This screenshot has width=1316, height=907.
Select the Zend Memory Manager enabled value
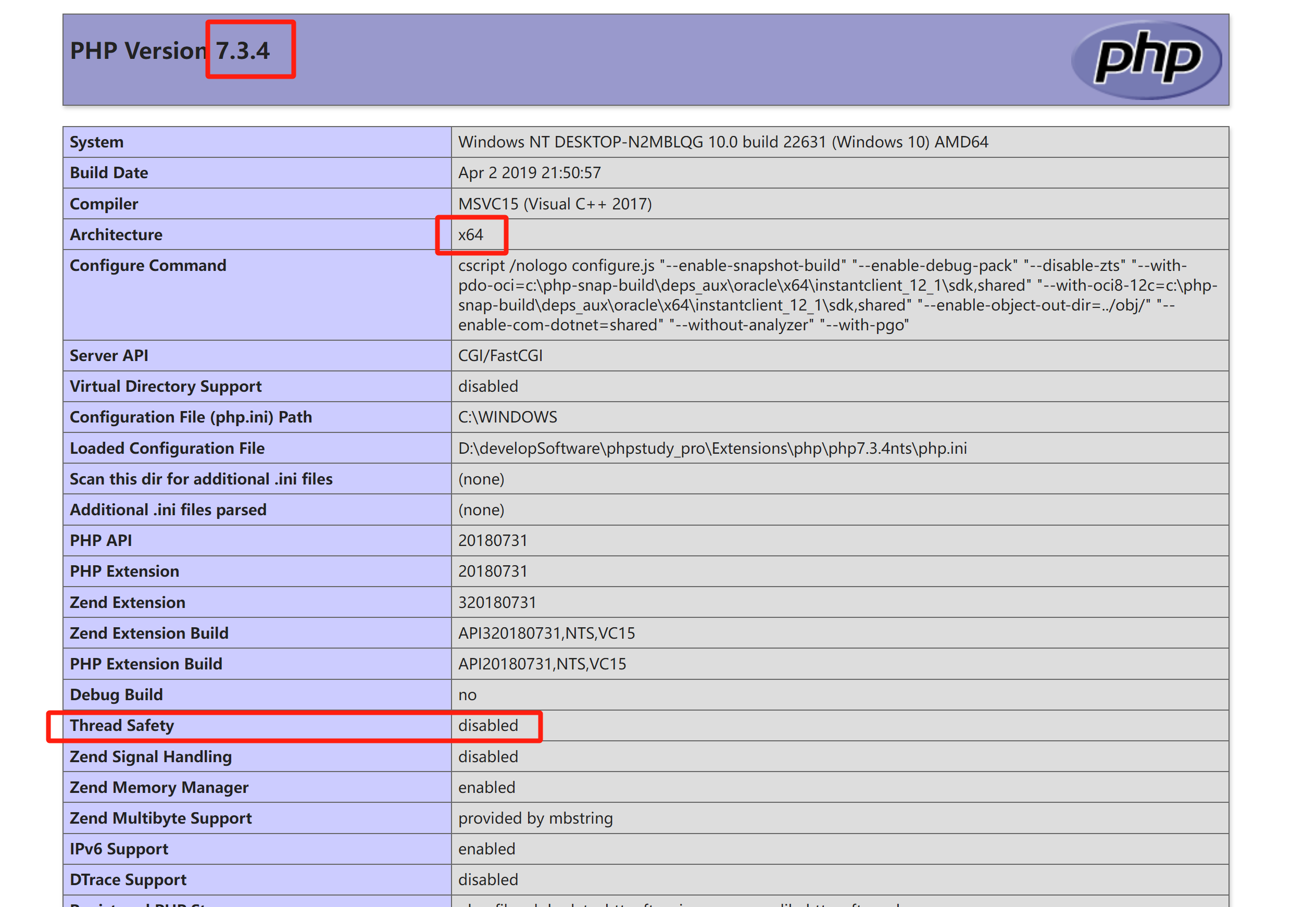[x=485, y=787]
